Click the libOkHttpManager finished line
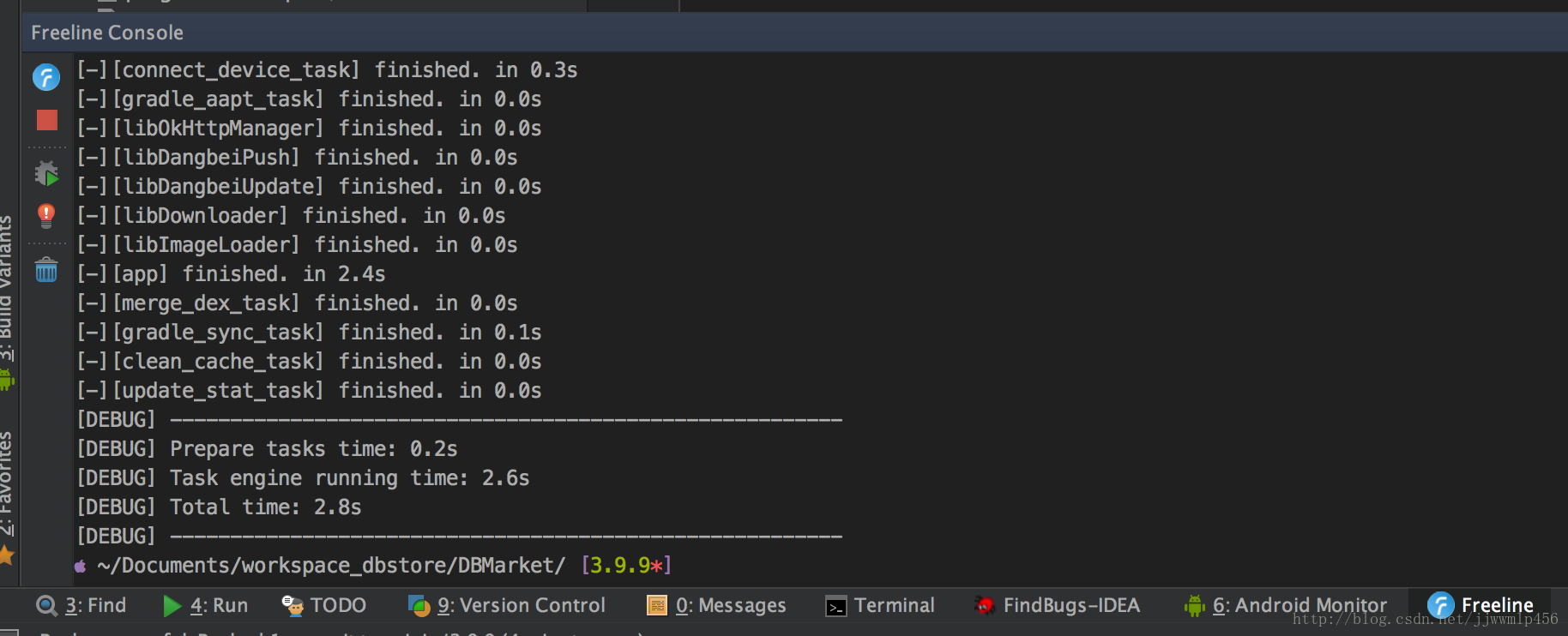This screenshot has height=636, width=1568. [309, 129]
